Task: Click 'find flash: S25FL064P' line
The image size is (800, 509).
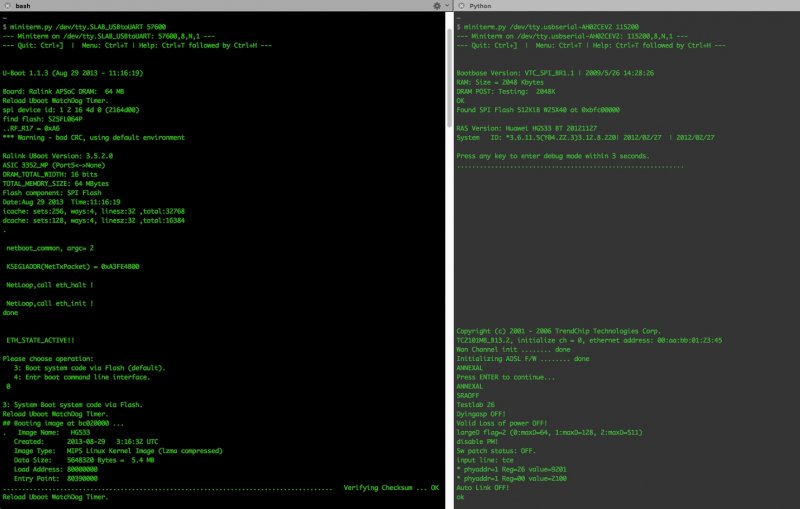Action: (42, 119)
